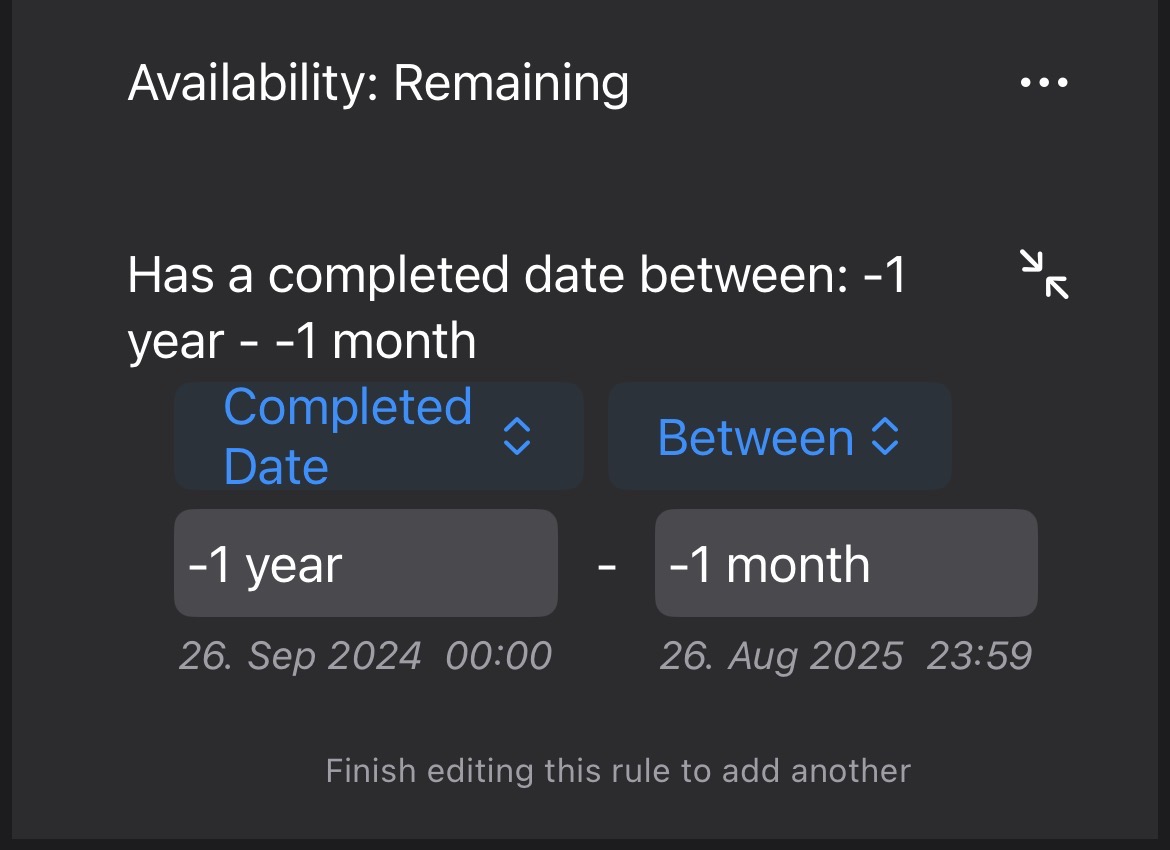Screen dimensions: 1170x850
Task: Click the Has a completed date between heading
Action: [516, 276]
